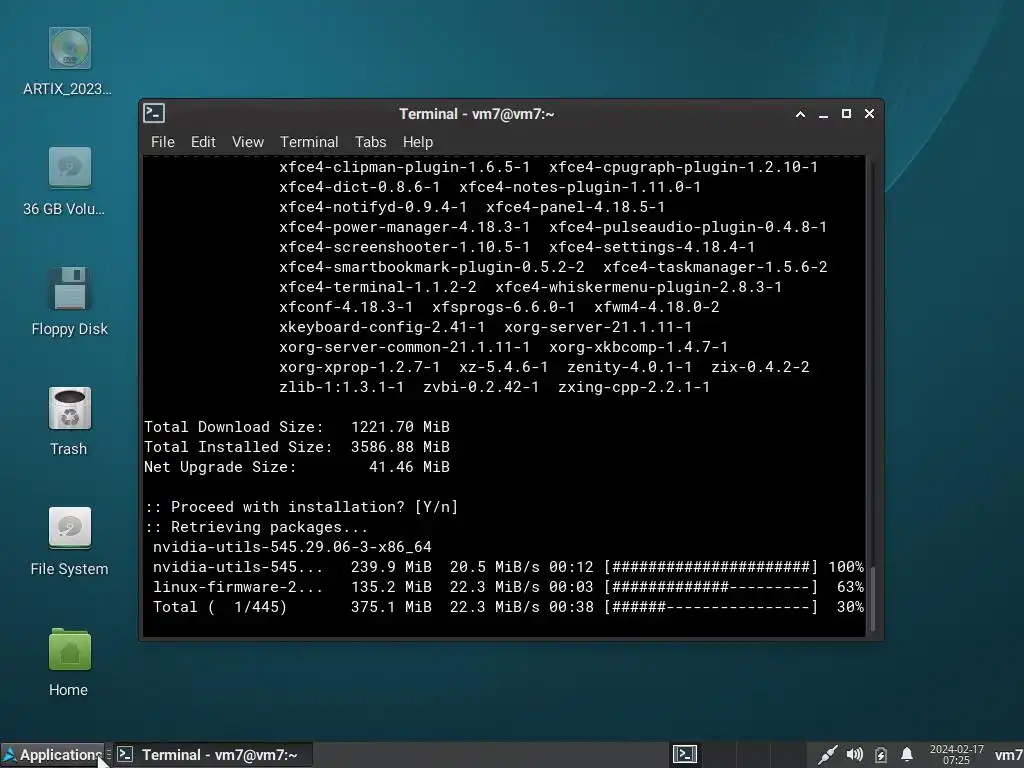This screenshot has width=1024, height=768.
Task: Open the Trash desktop icon
Action: tap(69, 409)
